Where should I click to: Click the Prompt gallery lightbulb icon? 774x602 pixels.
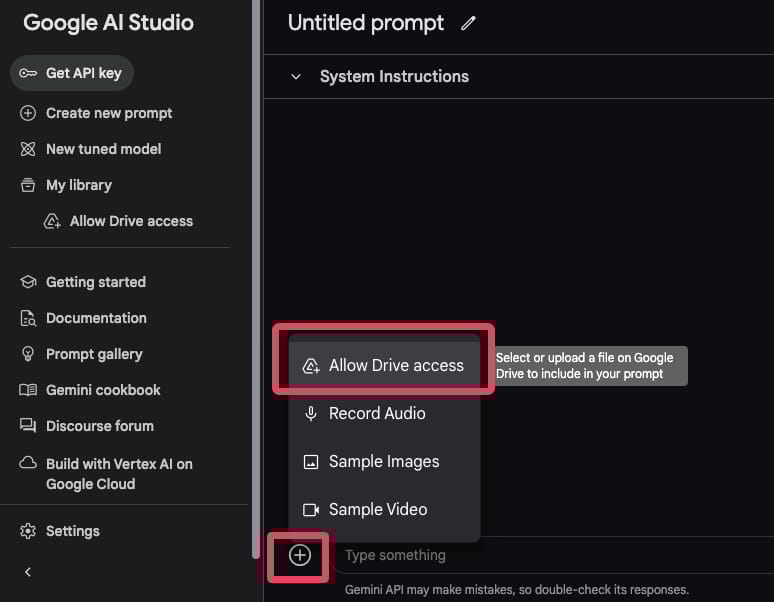pos(28,354)
